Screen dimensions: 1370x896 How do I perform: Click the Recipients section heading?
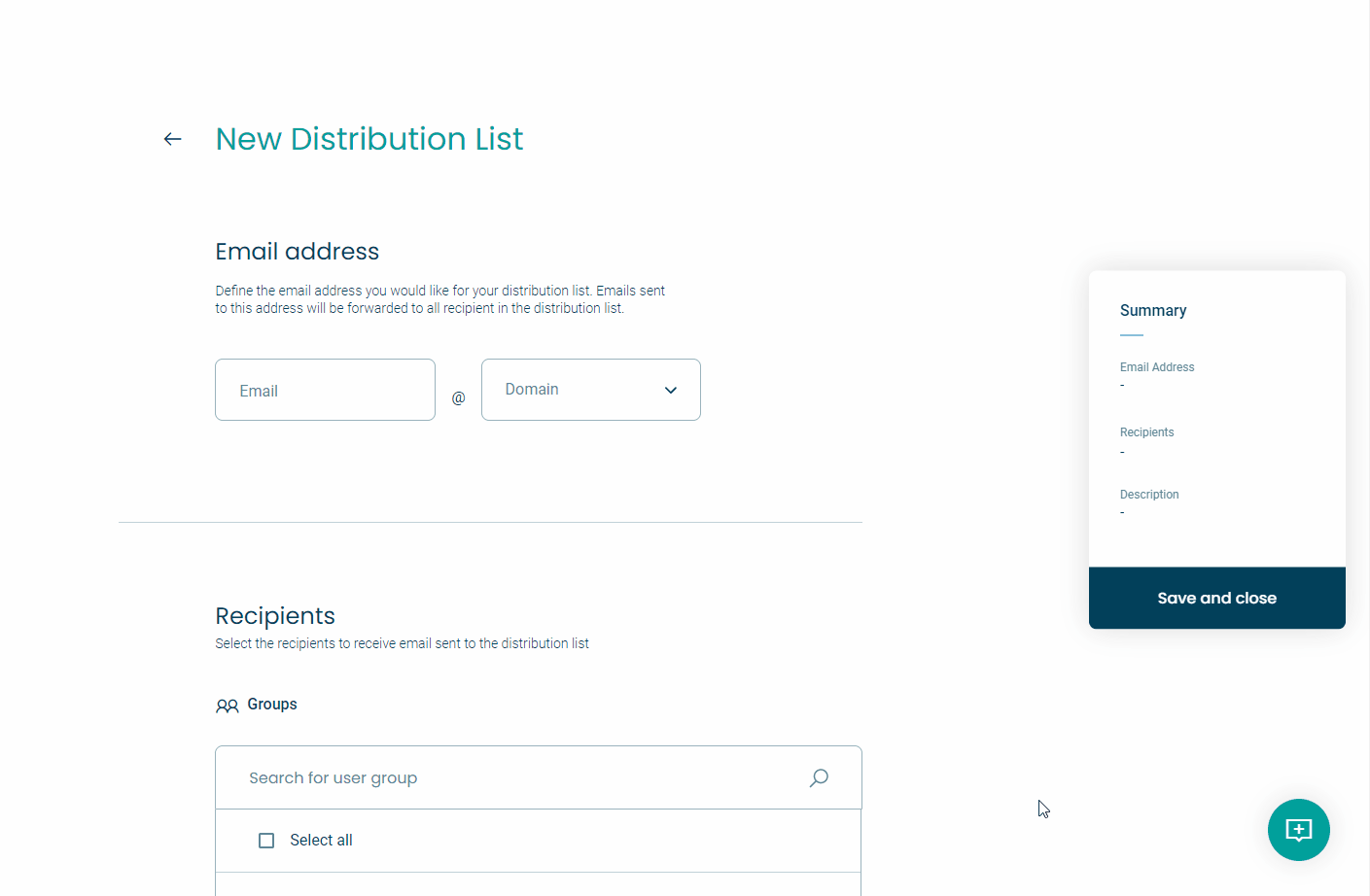(275, 616)
